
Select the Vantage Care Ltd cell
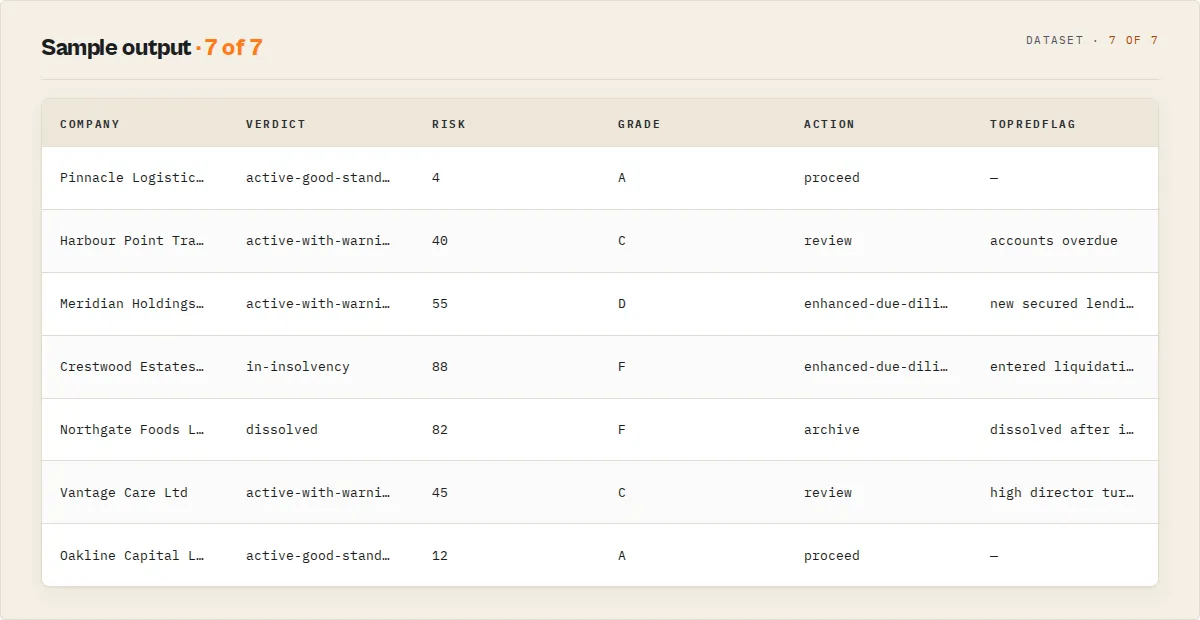point(124,493)
